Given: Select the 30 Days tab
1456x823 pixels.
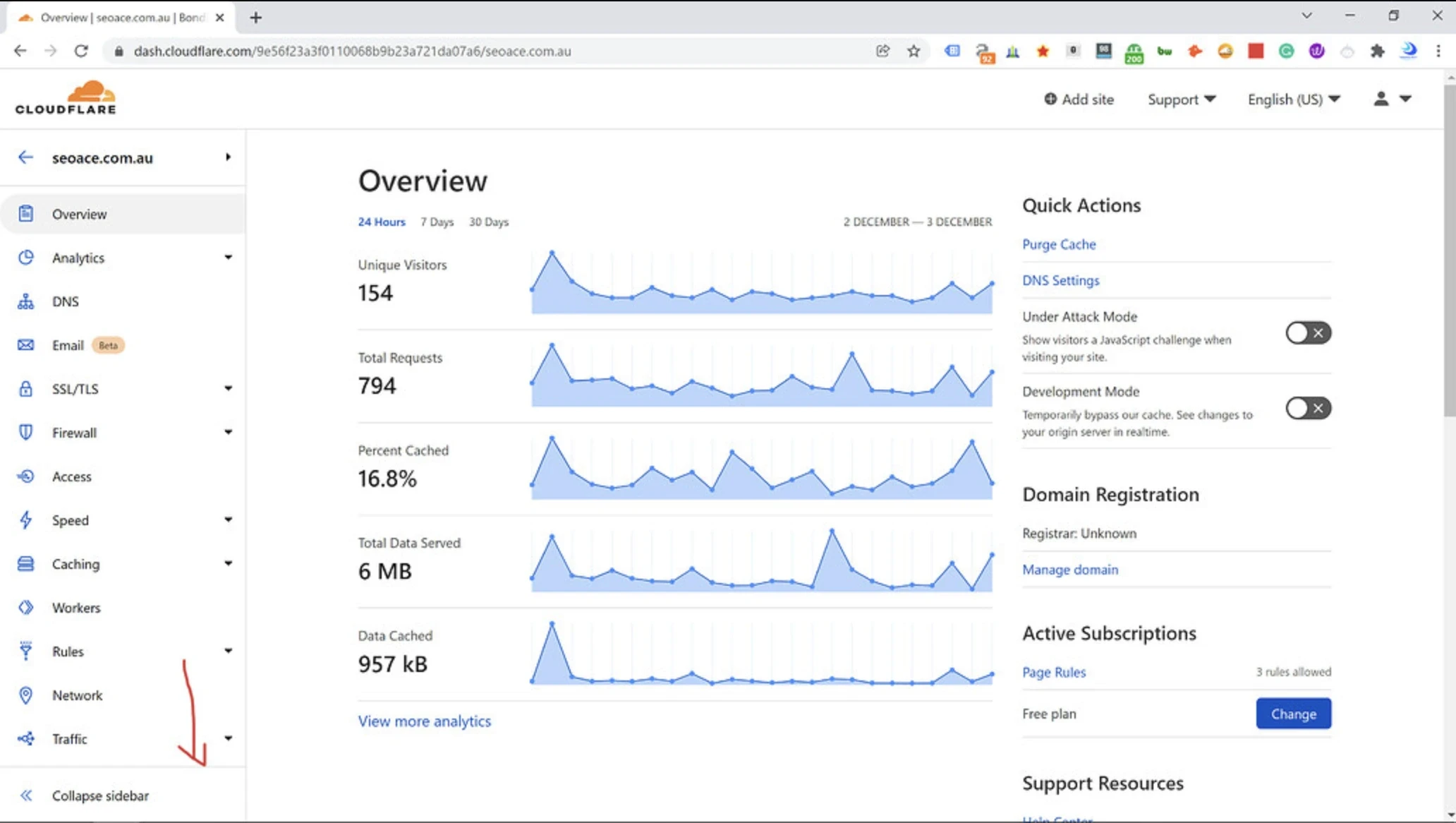Looking at the screenshot, I should 489,221.
